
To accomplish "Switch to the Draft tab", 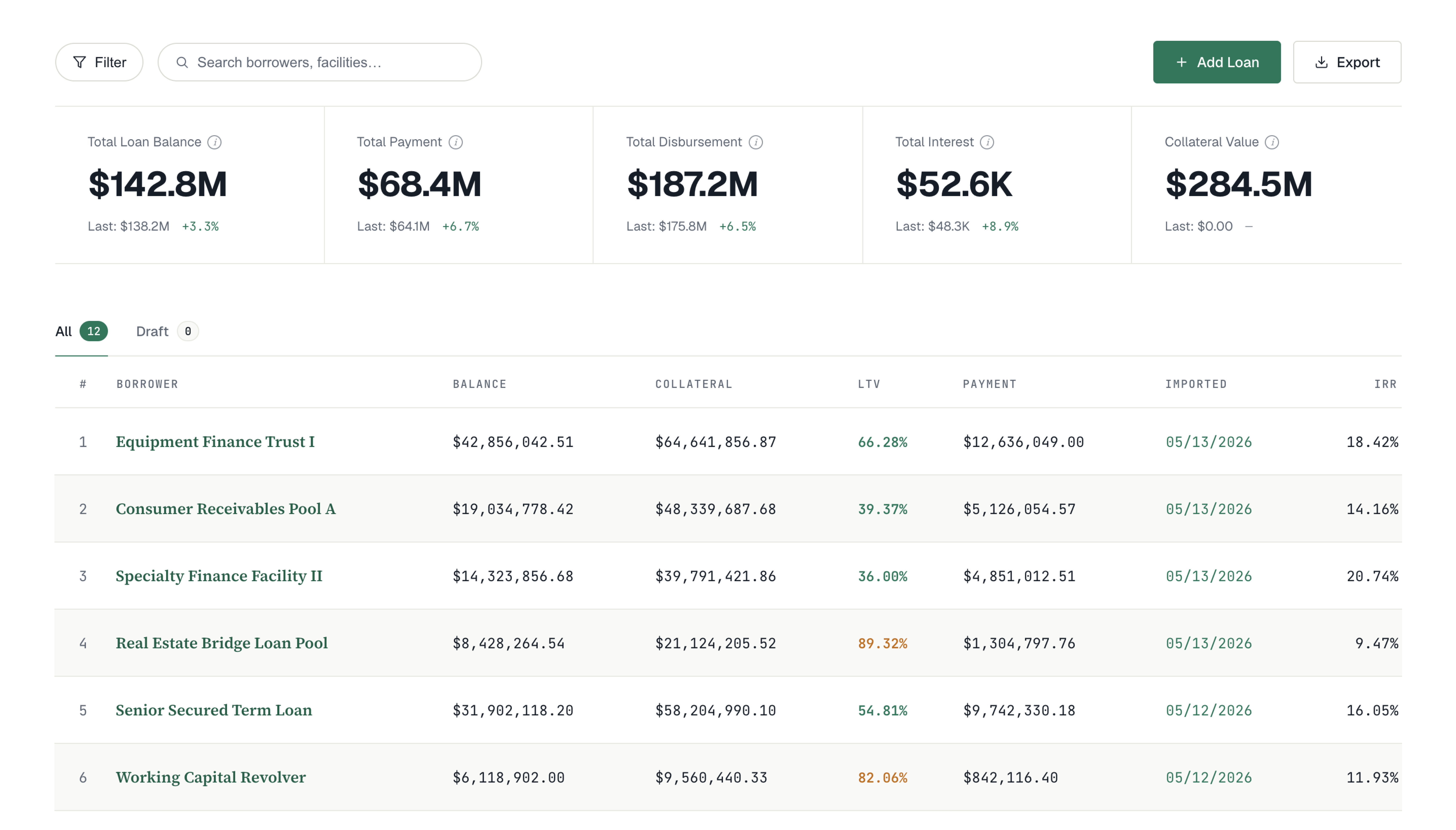I will click(x=167, y=331).
